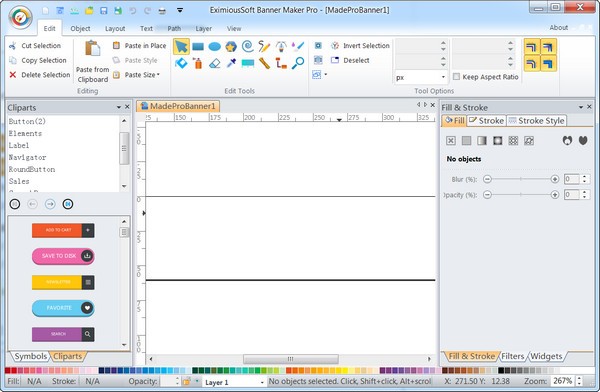
Task: Open the Layer 1 dropdown
Action: coord(262,382)
